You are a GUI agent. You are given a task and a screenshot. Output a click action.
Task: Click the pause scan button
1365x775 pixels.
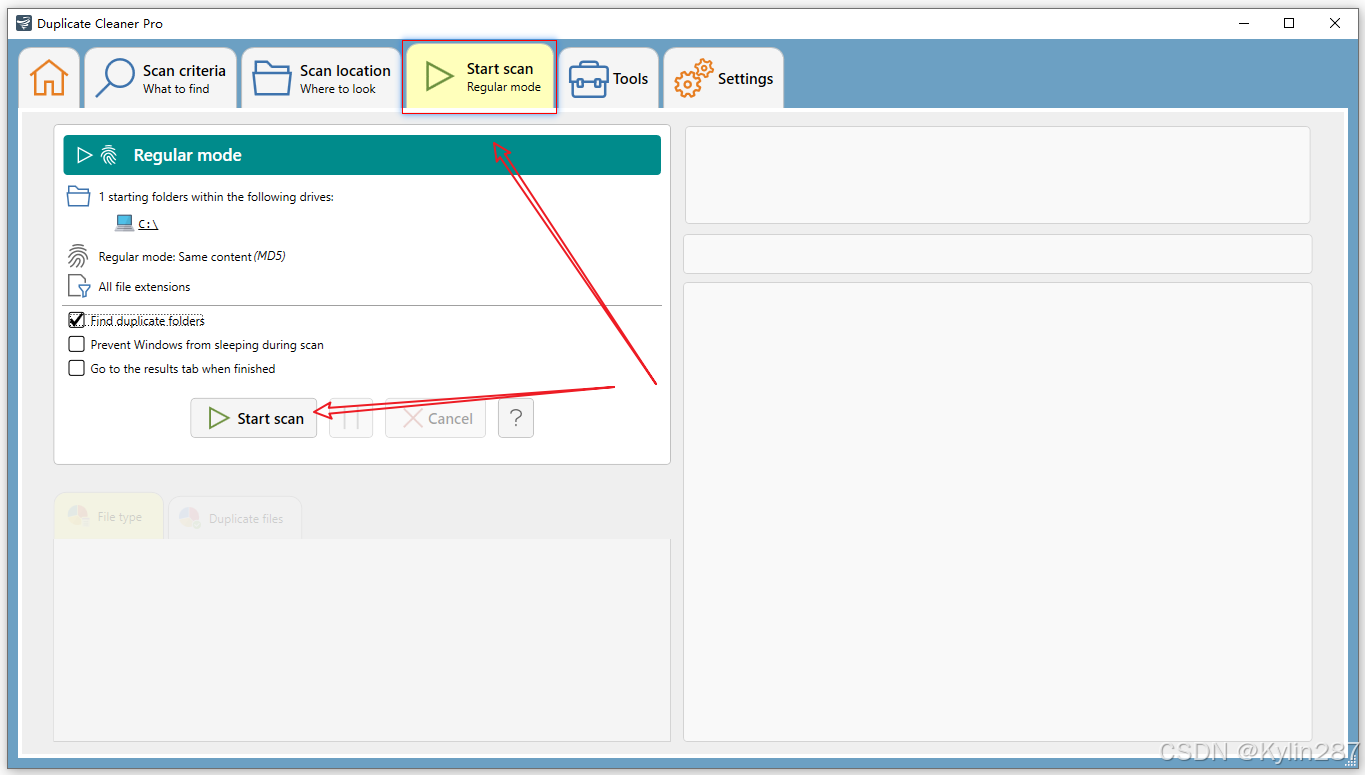(x=351, y=418)
